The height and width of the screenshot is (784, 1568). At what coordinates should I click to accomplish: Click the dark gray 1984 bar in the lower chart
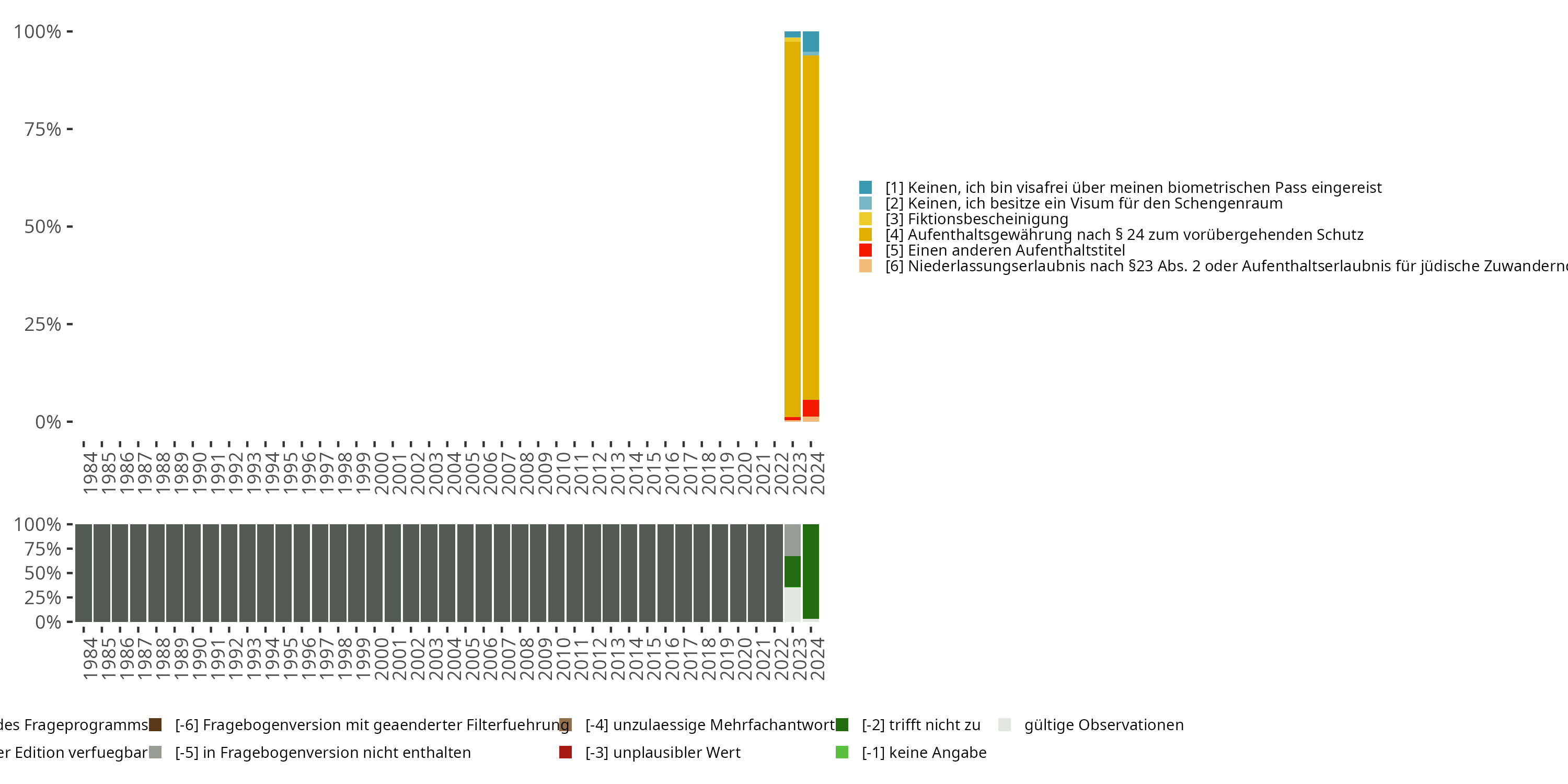tap(84, 572)
